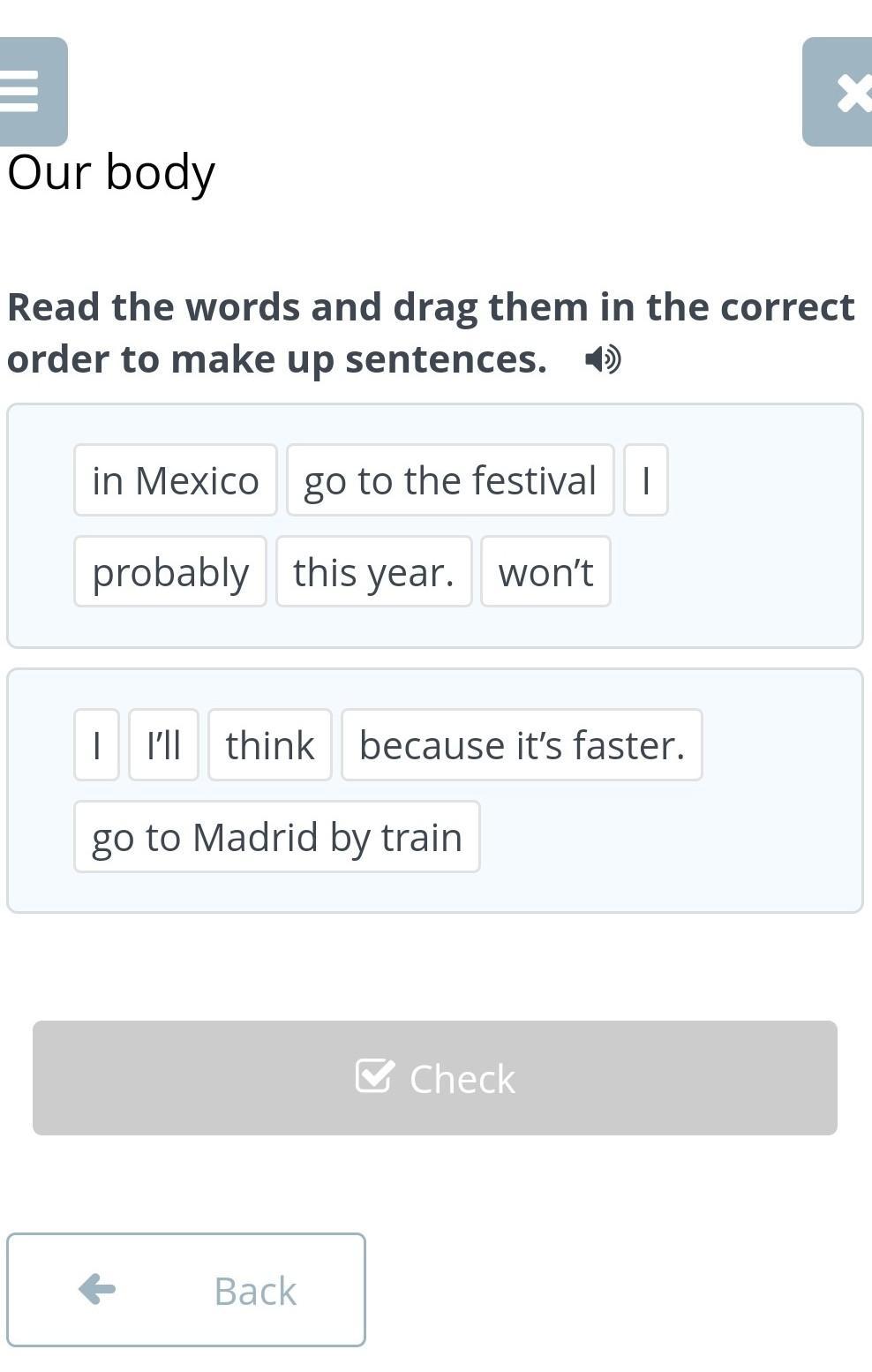Select the 'this year.' tile
872x1372 pixels.
(373, 572)
